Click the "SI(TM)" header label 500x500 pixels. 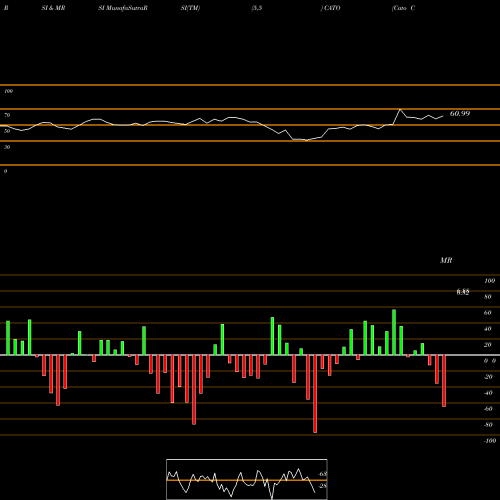pos(190,8)
